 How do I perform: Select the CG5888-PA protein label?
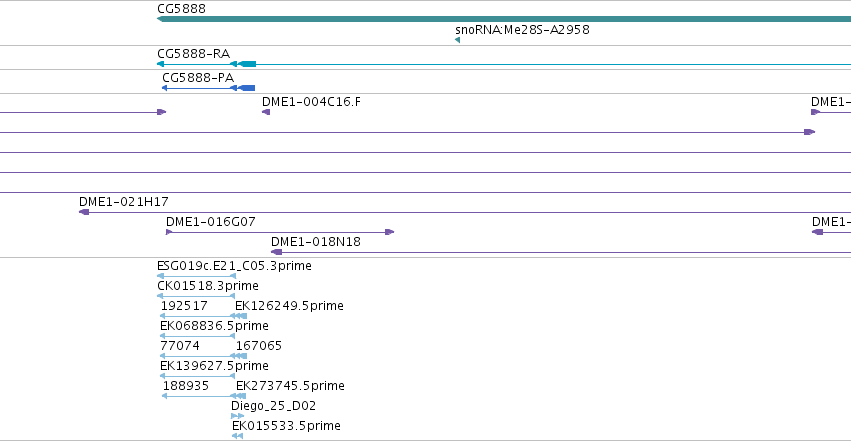[x=198, y=78]
